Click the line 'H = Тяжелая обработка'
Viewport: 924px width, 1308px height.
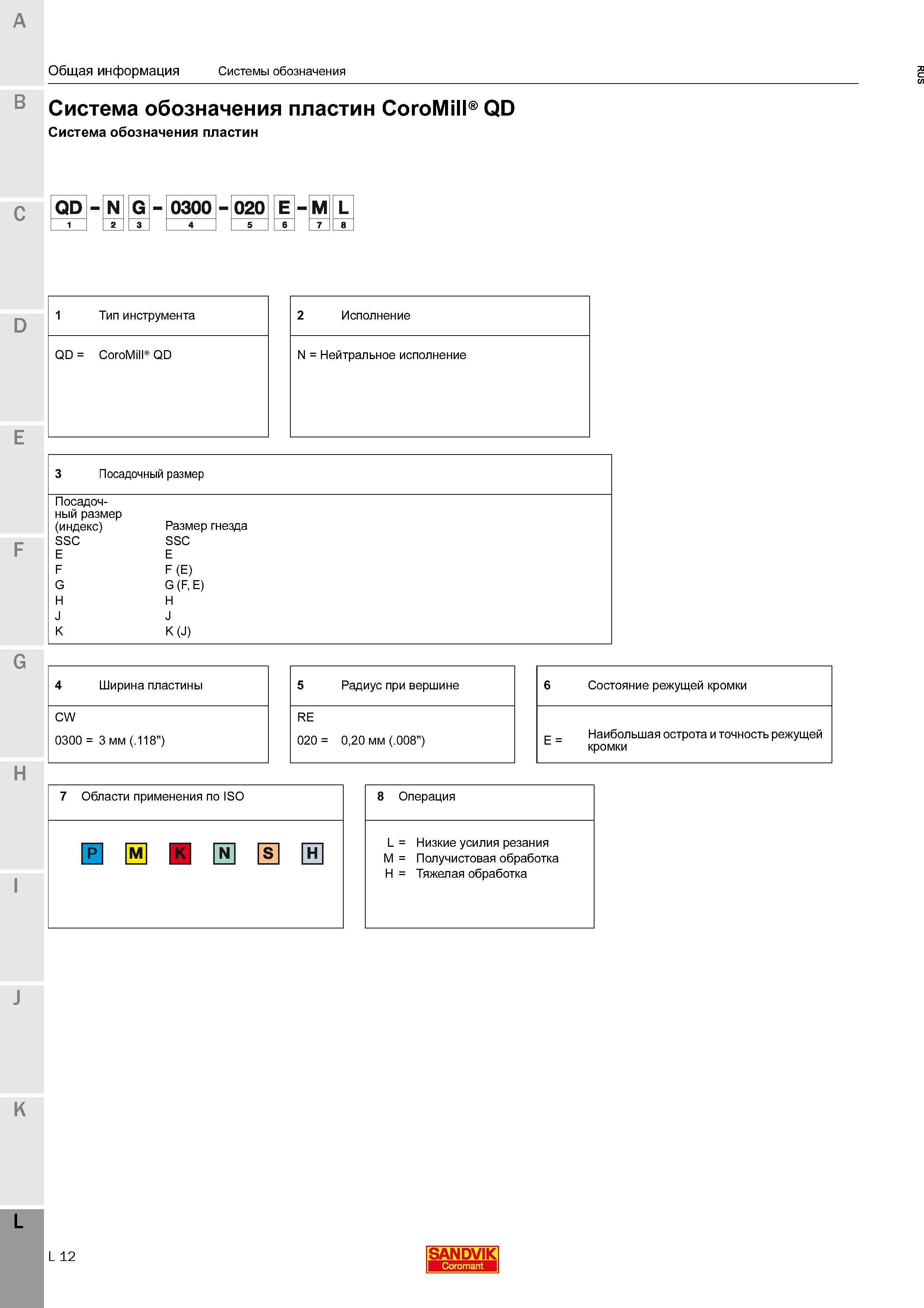pos(456,873)
